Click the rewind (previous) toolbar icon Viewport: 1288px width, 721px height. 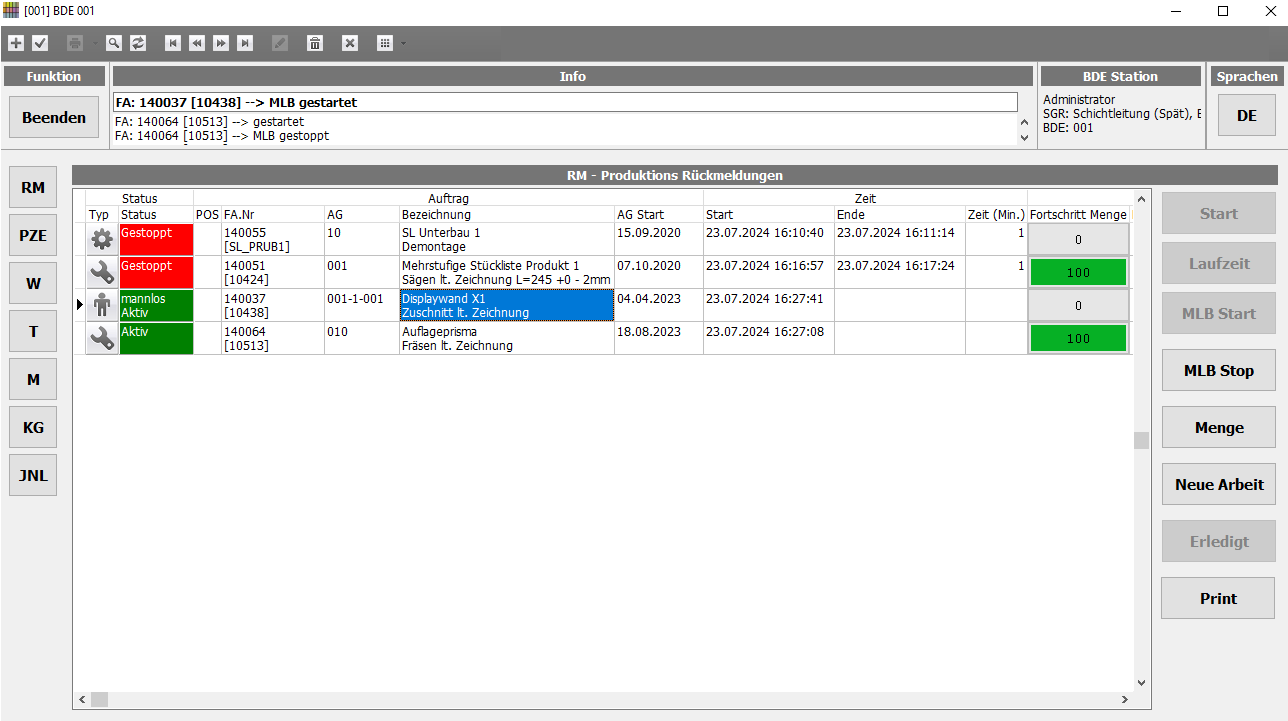click(x=197, y=43)
